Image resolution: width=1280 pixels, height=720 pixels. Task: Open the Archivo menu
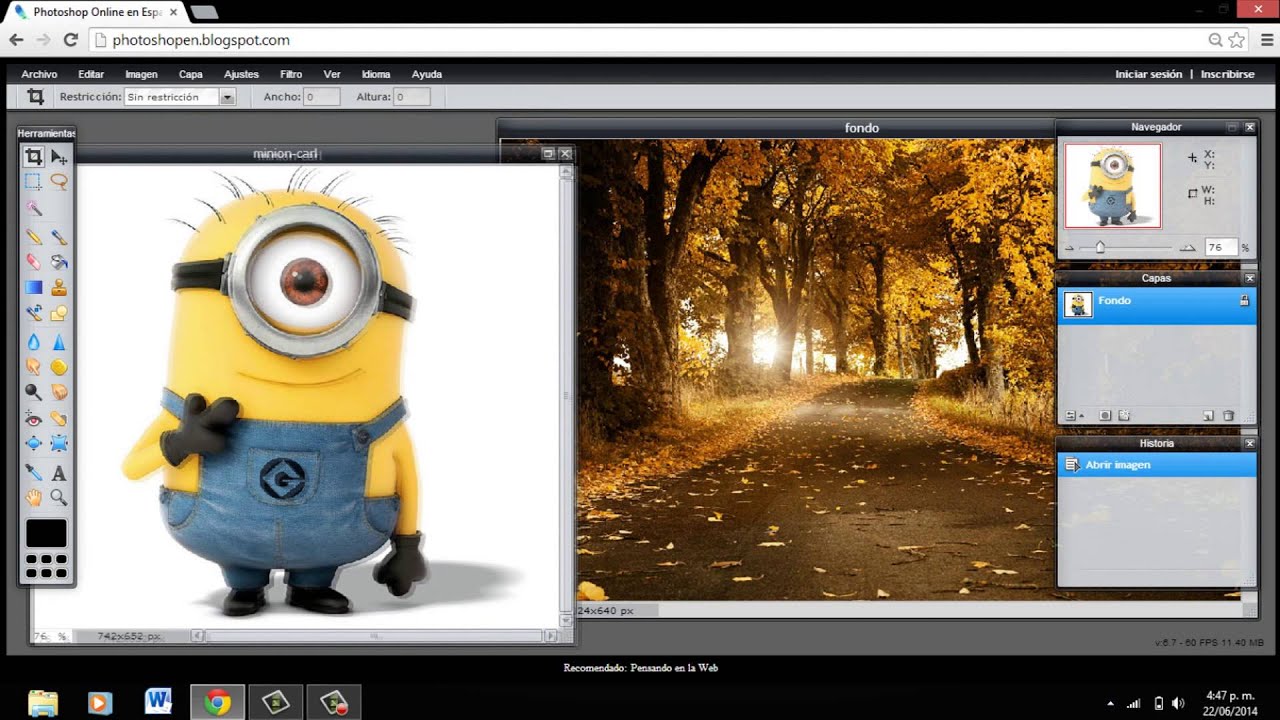[40, 74]
